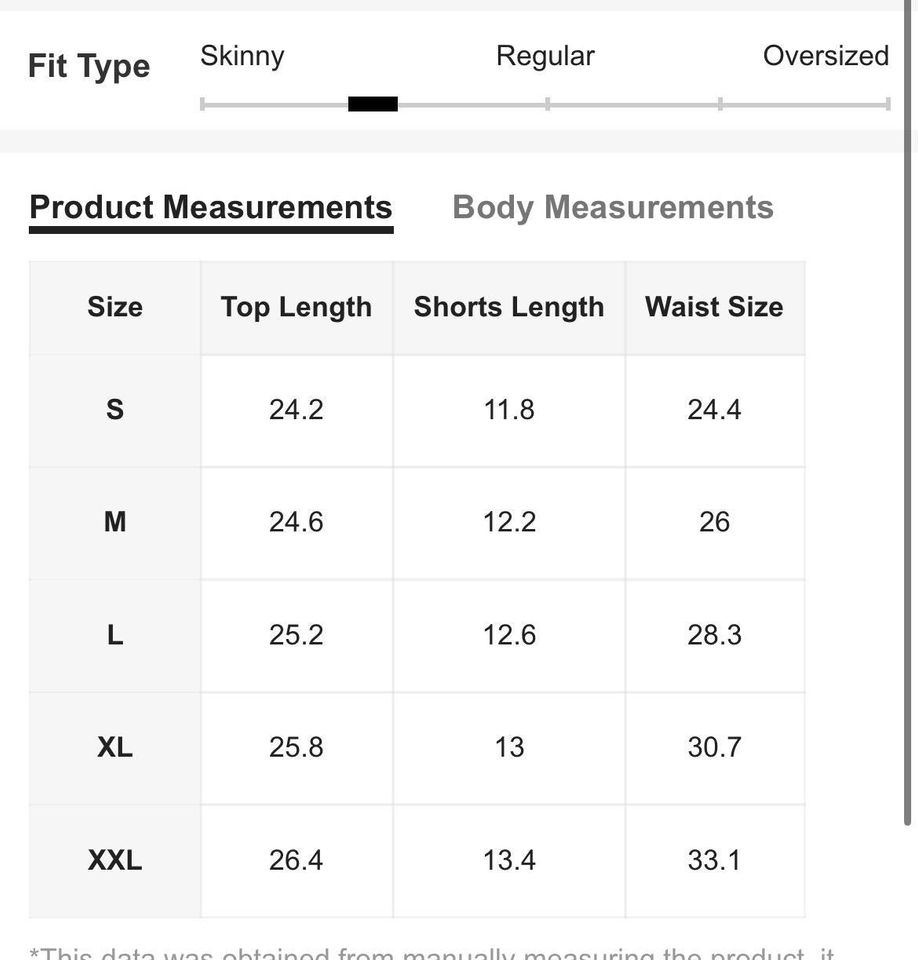This screenshot has height=960, width=918.
Task: Select the Product Measurements tab
Action: click(x=211, y=207)
